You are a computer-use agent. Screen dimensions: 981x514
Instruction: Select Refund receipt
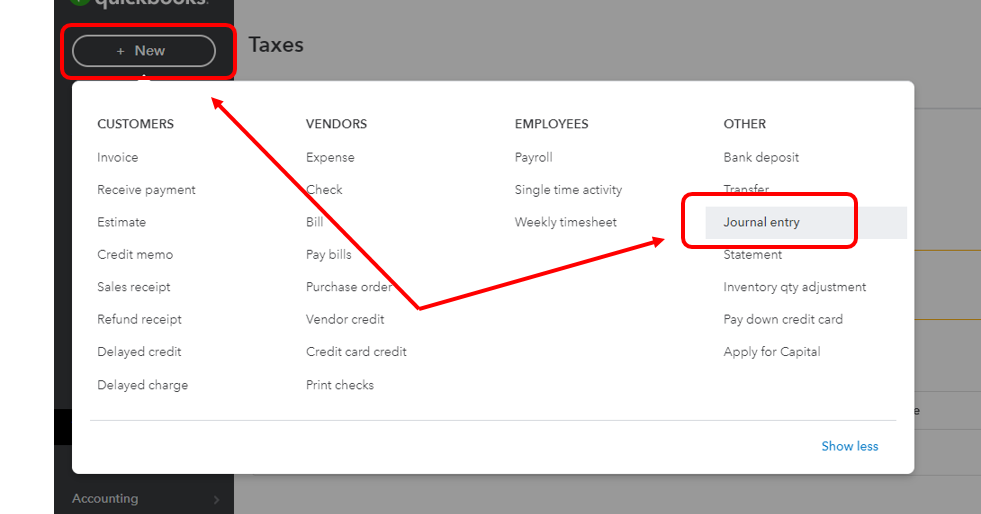(140, 320)
